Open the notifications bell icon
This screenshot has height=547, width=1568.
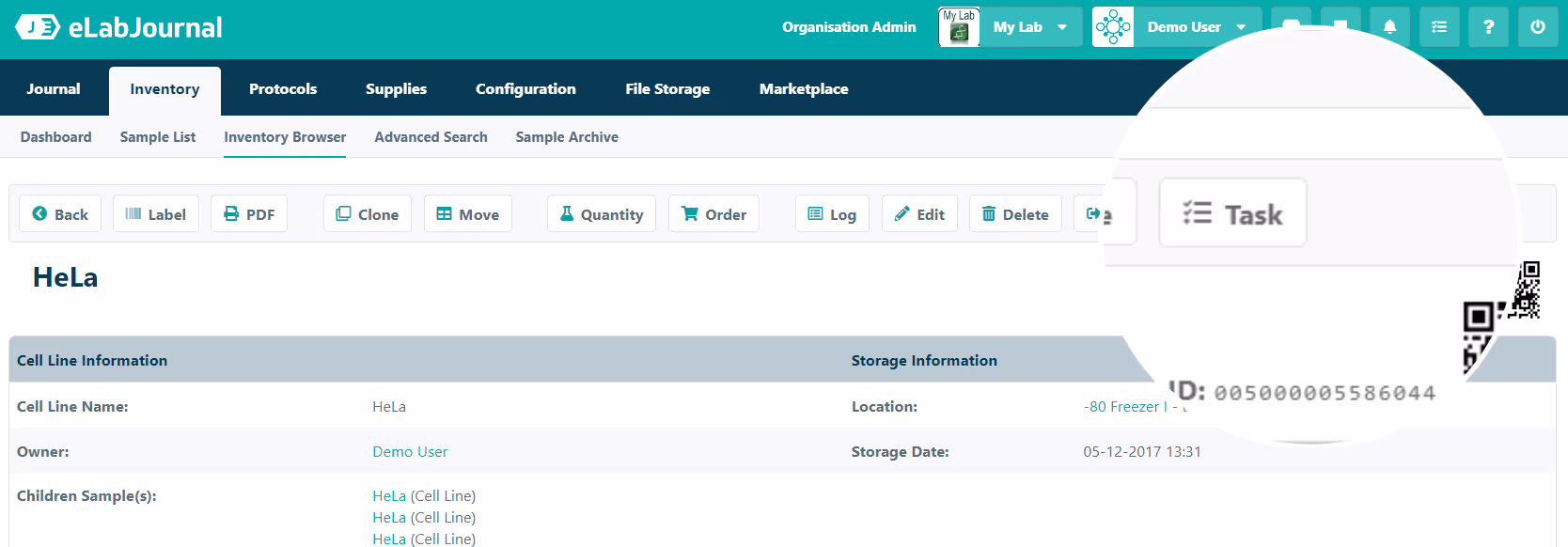[1389, 27]
